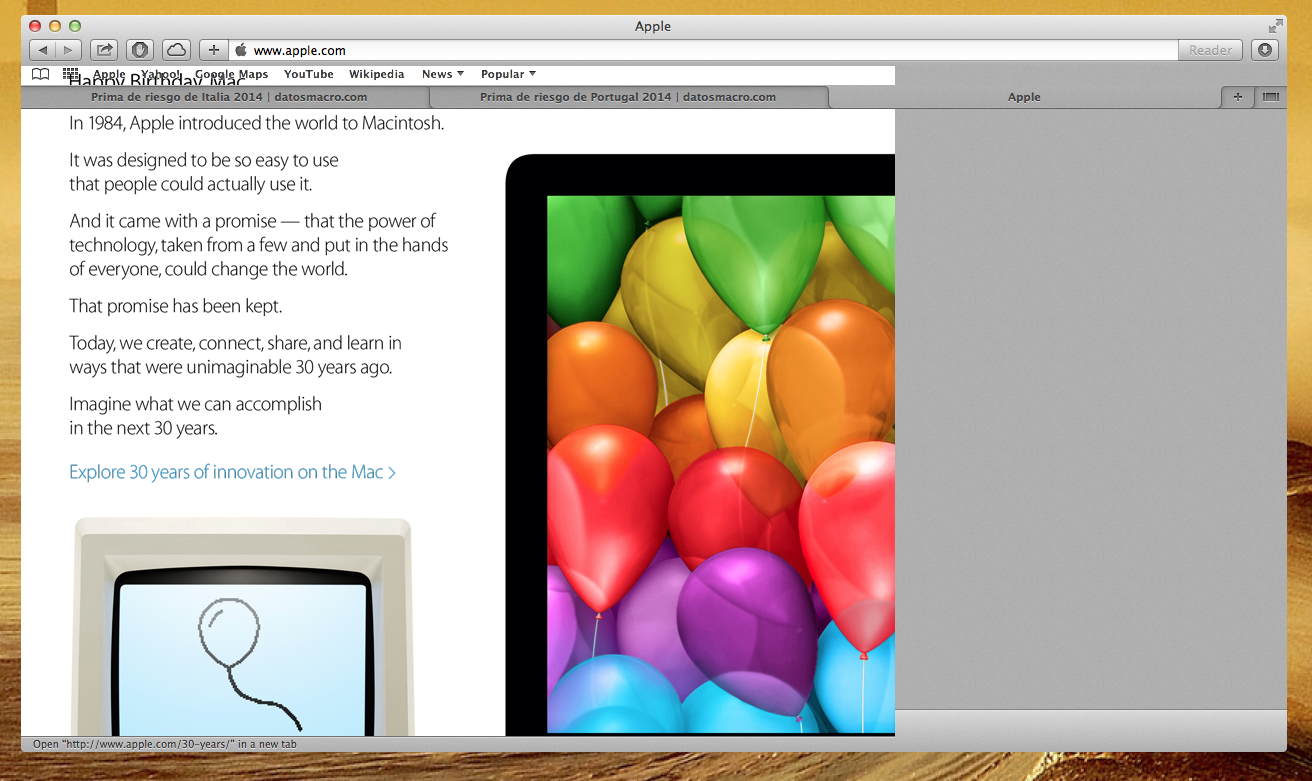Show all tabs overview button
Image resolution: width=1312 pixels, height=781 pixels.
1270,97
